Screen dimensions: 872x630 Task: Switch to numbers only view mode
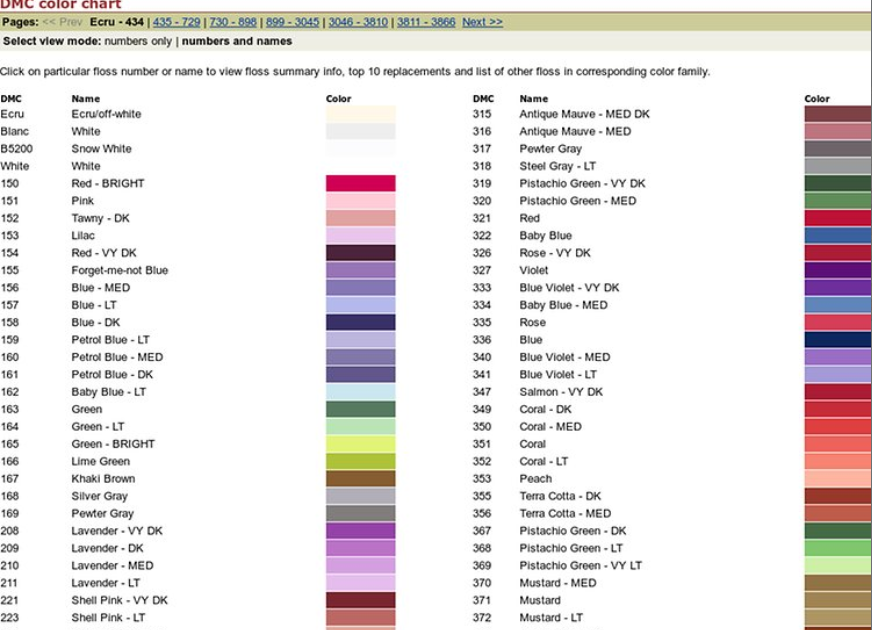coord(138,41)
